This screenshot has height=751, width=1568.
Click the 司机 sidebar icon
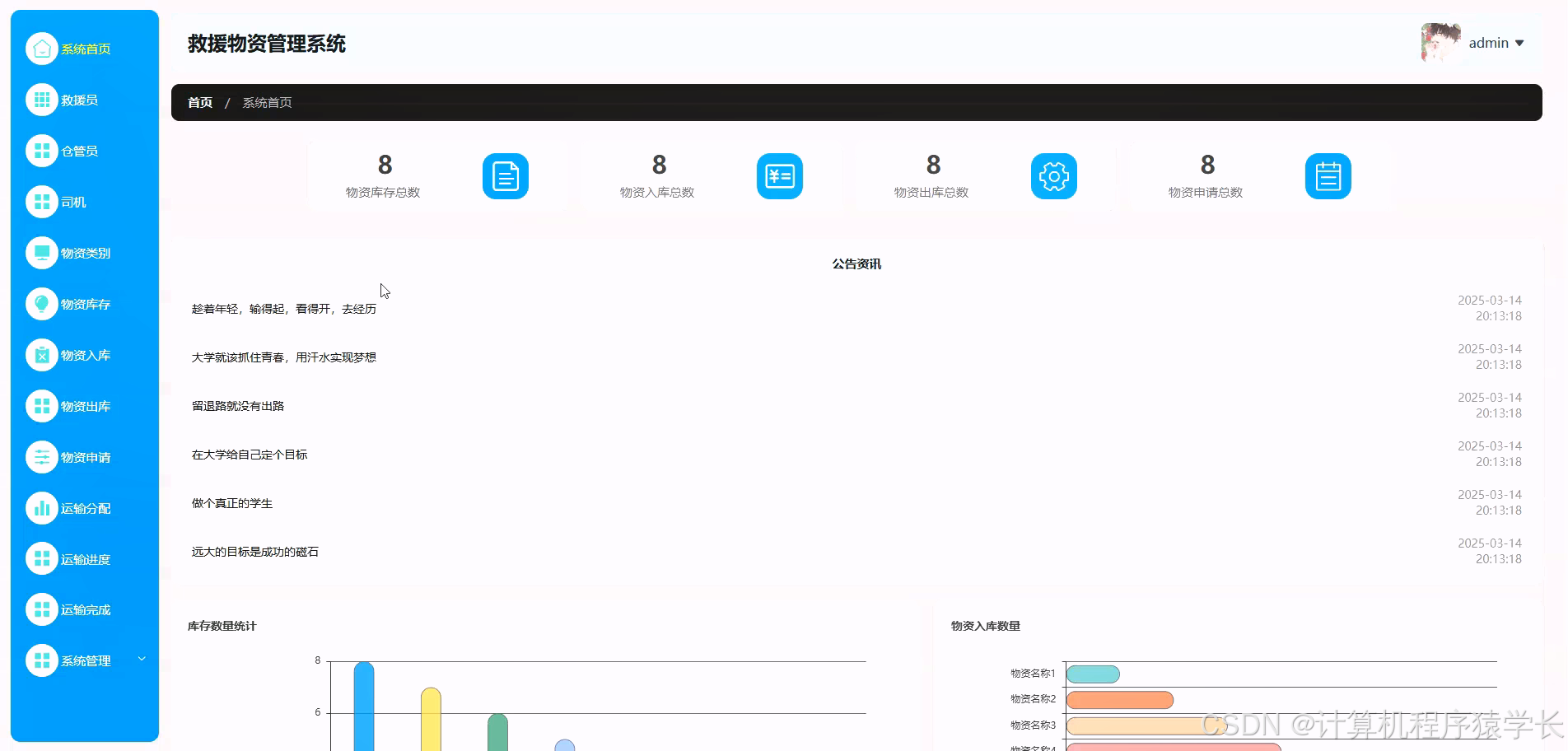coord(42,202)
